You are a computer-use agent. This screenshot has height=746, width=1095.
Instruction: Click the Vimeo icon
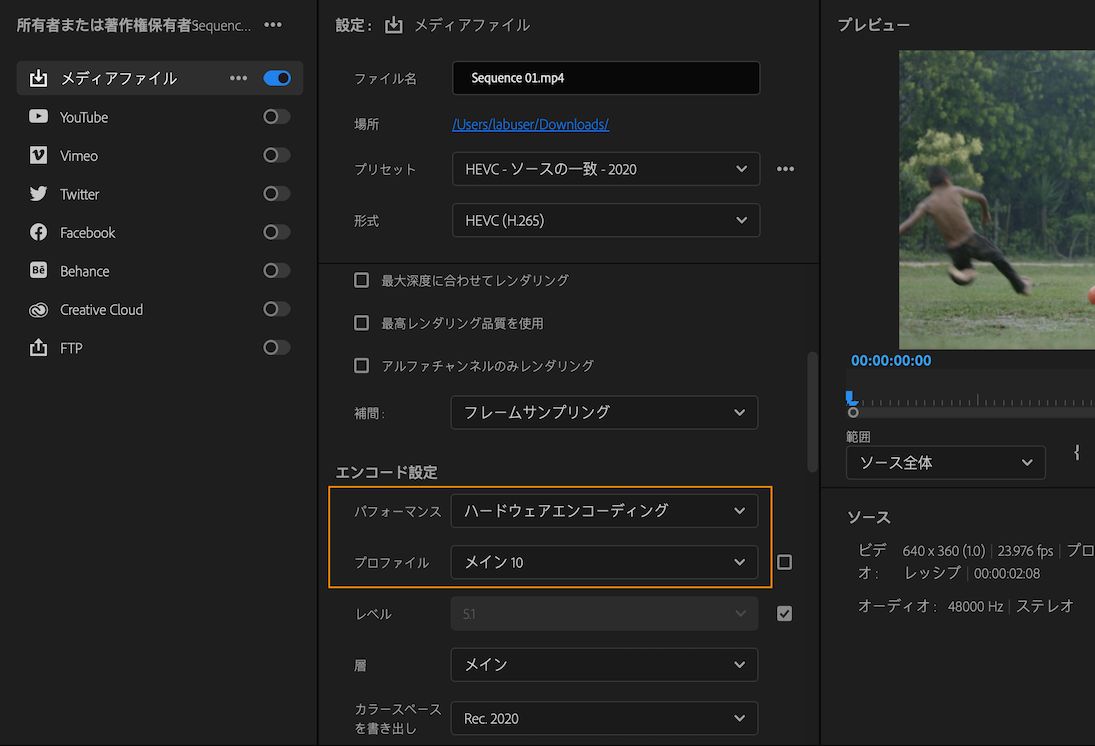(38, 155)
